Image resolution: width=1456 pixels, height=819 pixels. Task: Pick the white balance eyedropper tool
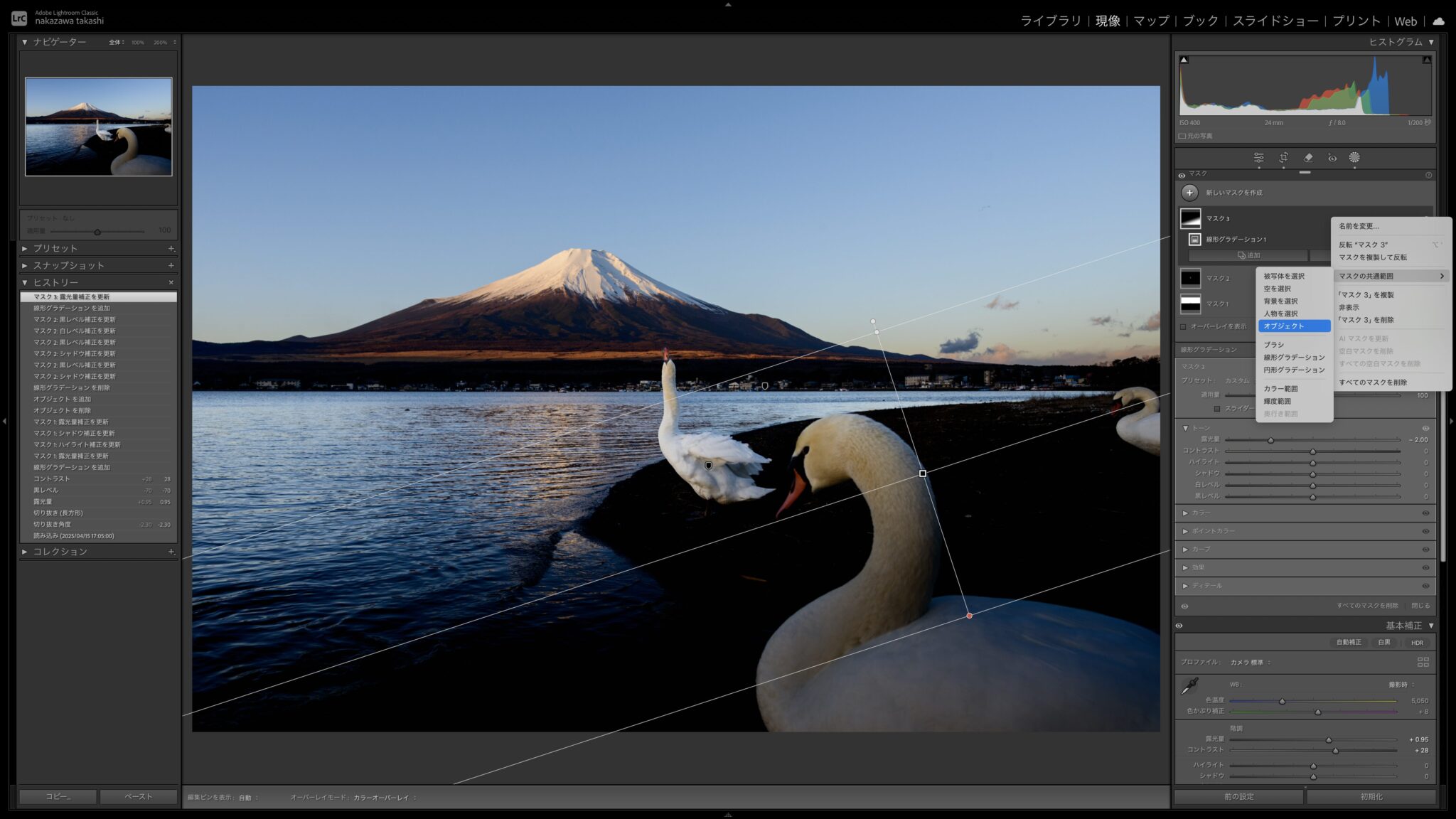point(1189,686)
